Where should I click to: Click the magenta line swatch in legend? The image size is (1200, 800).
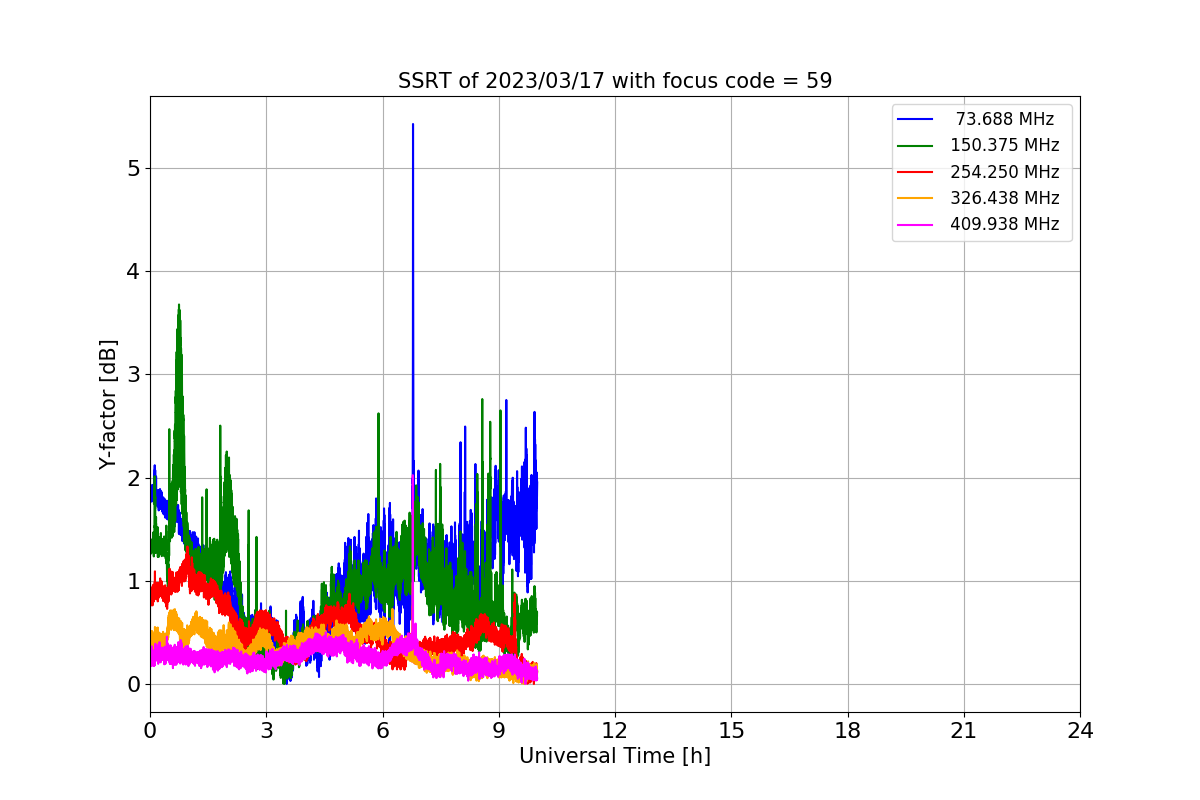point(915,225)
